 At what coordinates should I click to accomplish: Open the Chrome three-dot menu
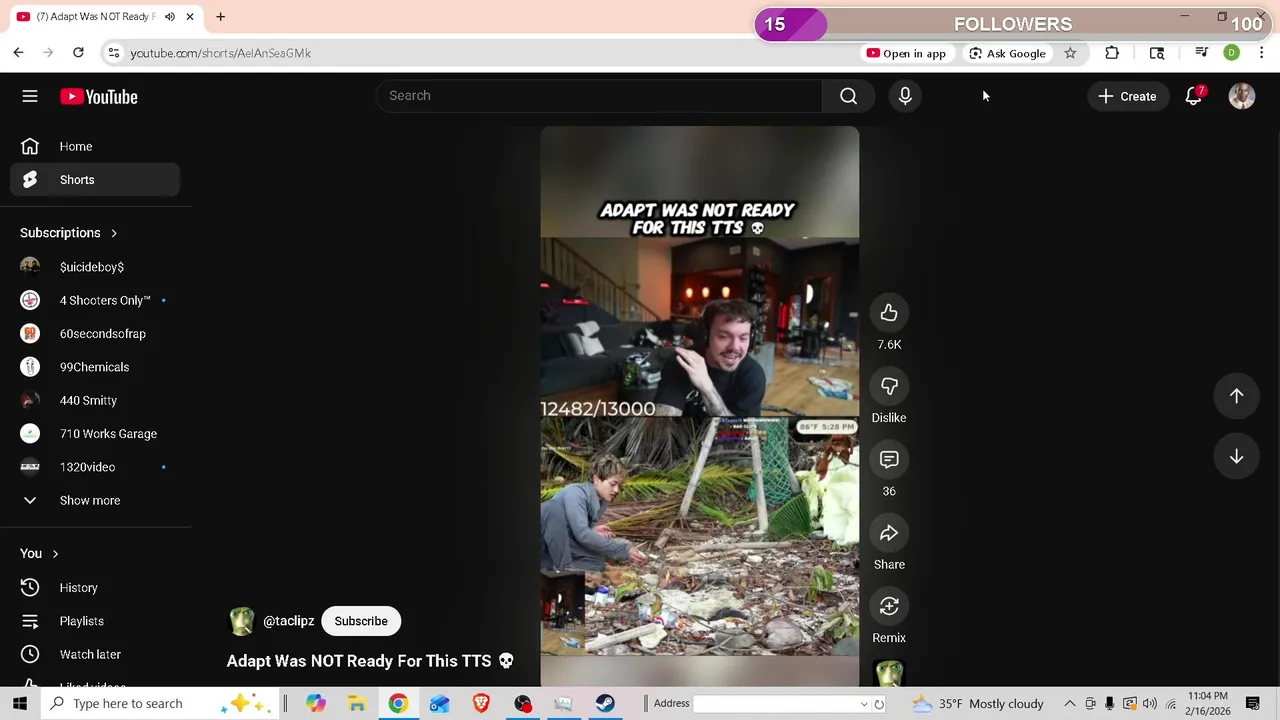(1262, 53)
